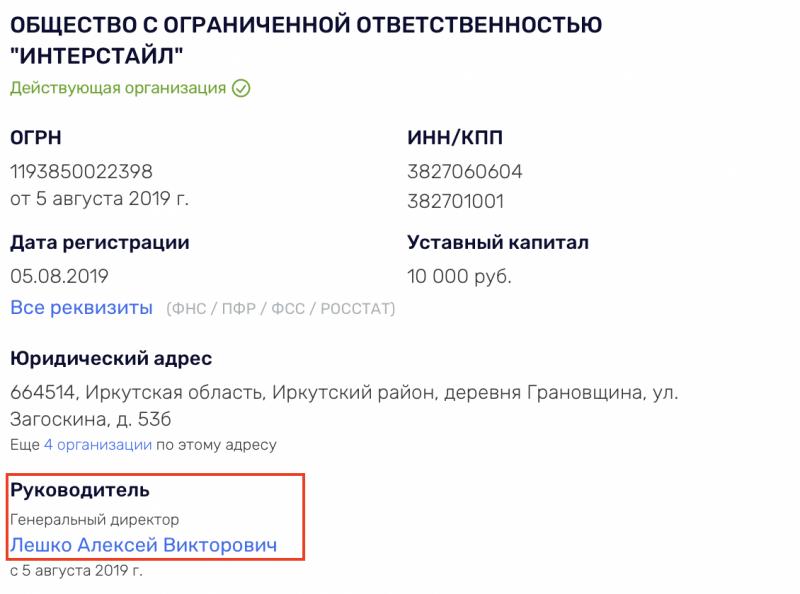Viewport: 800px width, 594px height.
Task: Click the Руководитель section heading
Action: point(80,490)
